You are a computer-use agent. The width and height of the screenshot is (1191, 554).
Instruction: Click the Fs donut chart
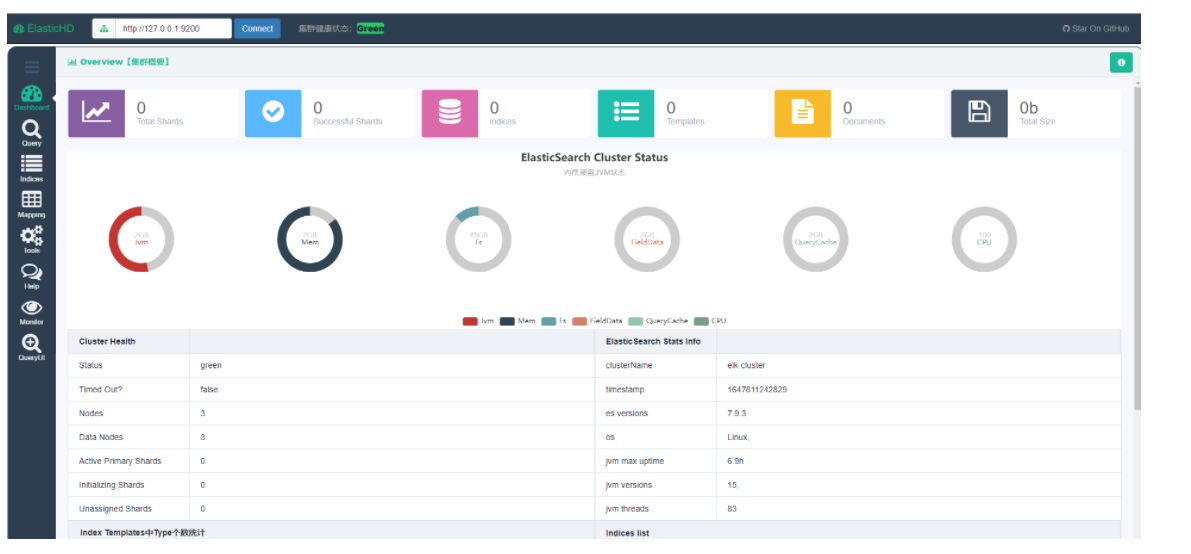pyautogui.click(x=479, y=239)
